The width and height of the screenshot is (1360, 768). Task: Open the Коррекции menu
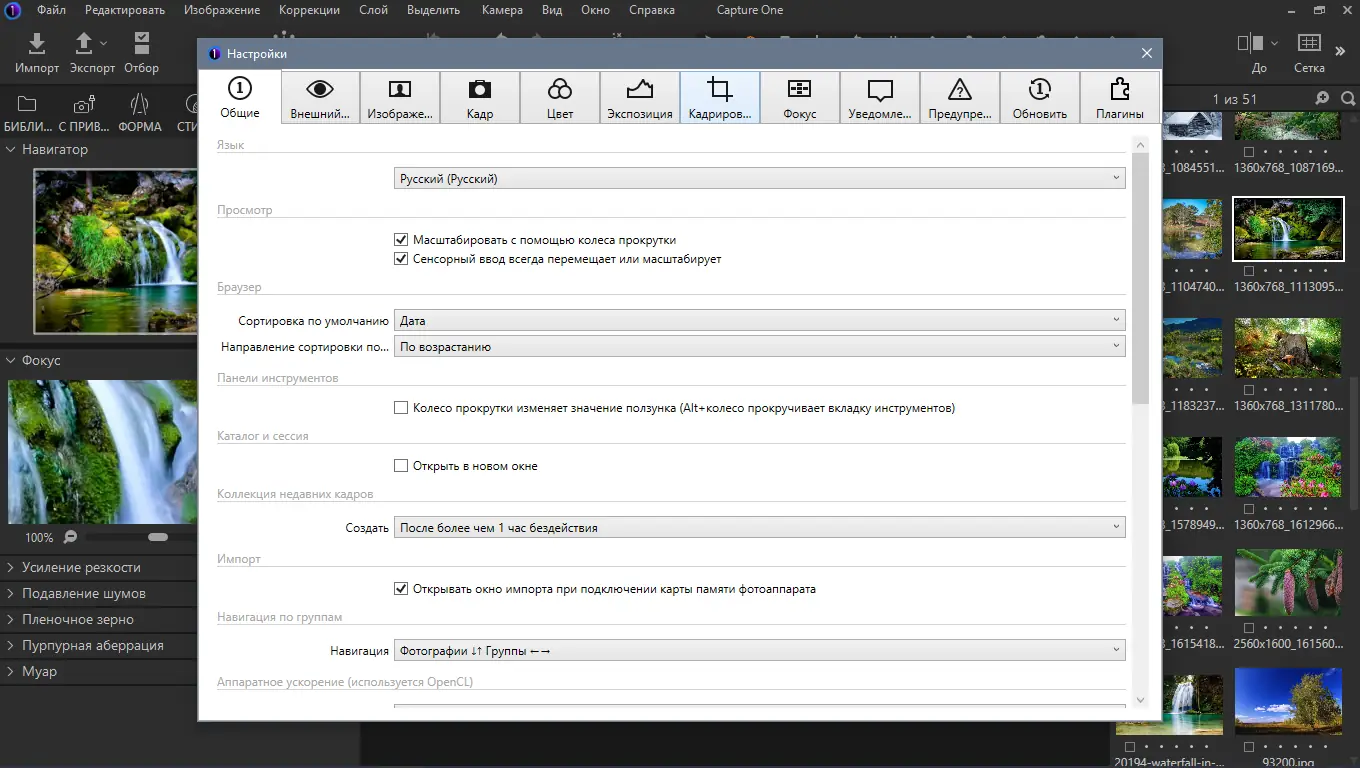tap(310, 10)
